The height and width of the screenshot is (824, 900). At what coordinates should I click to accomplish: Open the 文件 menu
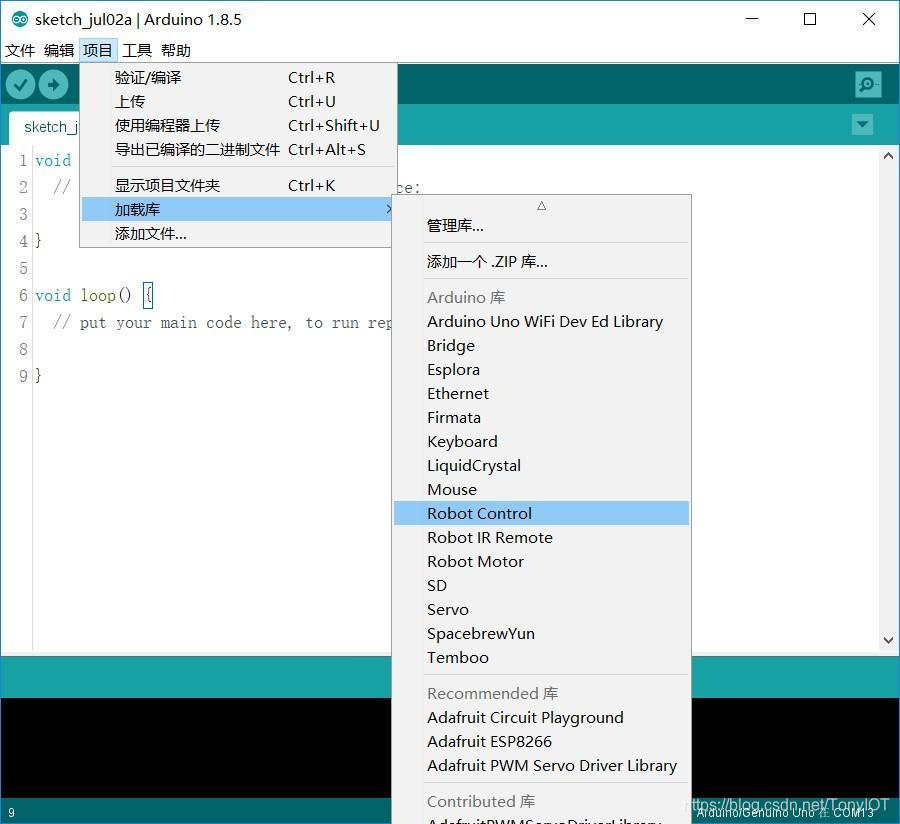tap(20, 50)
